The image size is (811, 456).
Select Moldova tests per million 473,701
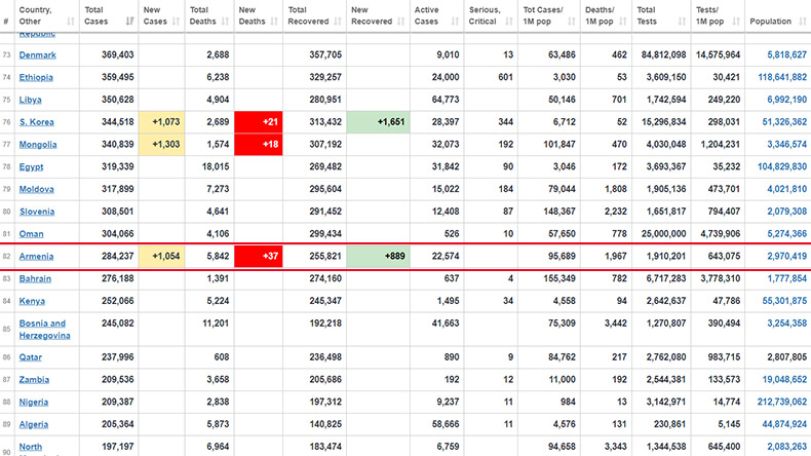coord(724,189)
